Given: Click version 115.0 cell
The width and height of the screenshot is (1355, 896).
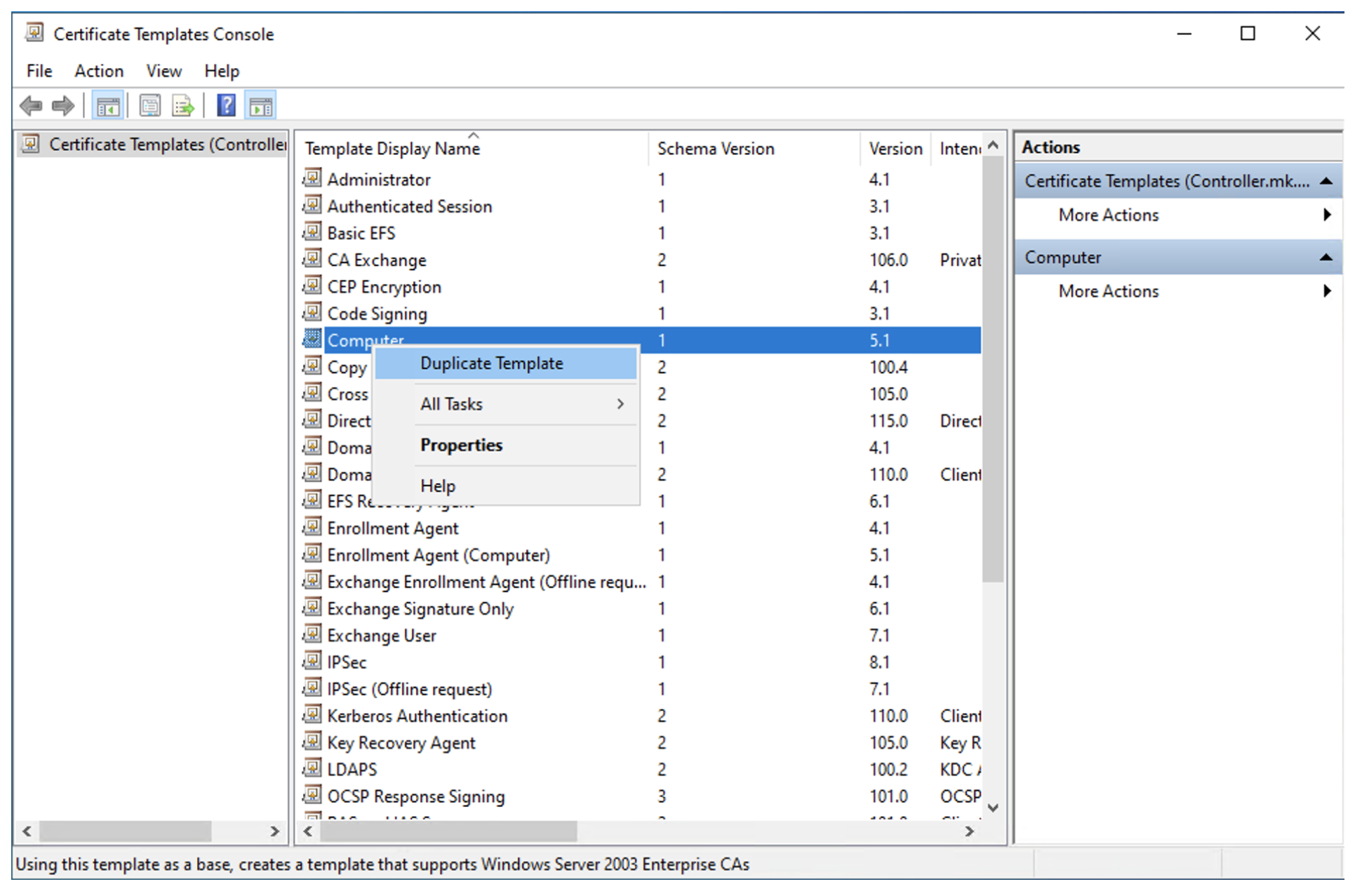Looking at the screenshot, I should coord(888,421).
